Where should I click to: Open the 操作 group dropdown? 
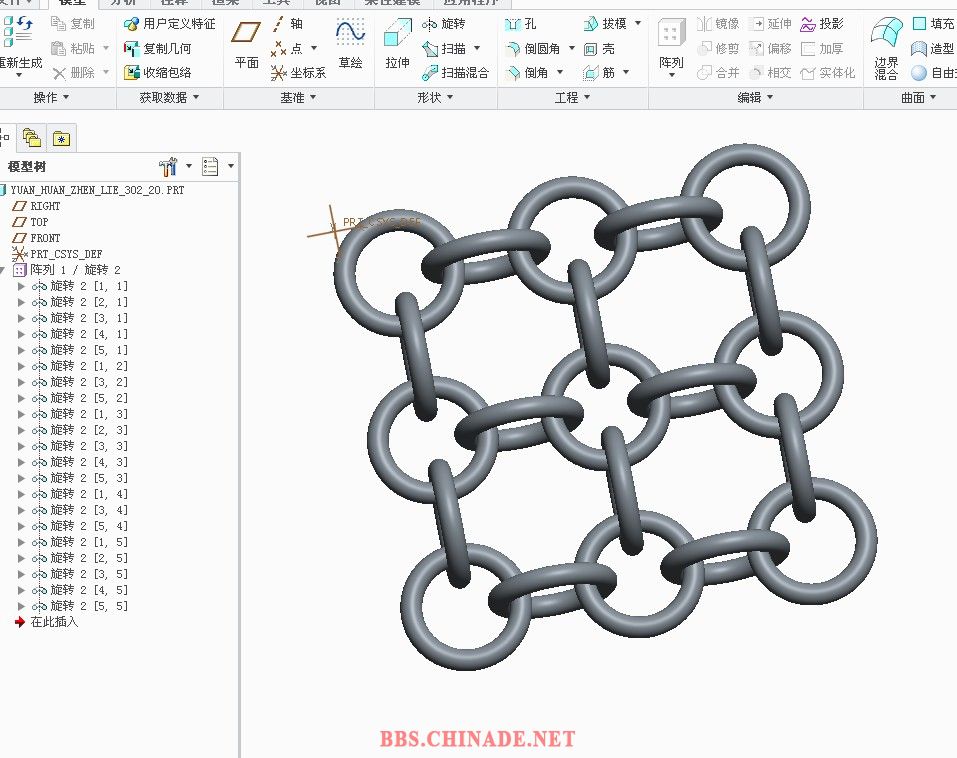coord(51,97)
